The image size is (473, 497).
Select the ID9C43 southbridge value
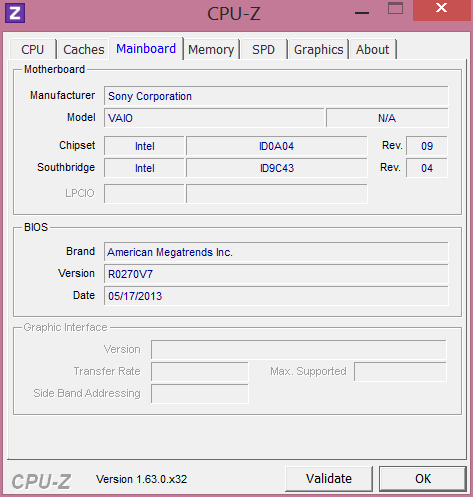[x=277, y=168]
